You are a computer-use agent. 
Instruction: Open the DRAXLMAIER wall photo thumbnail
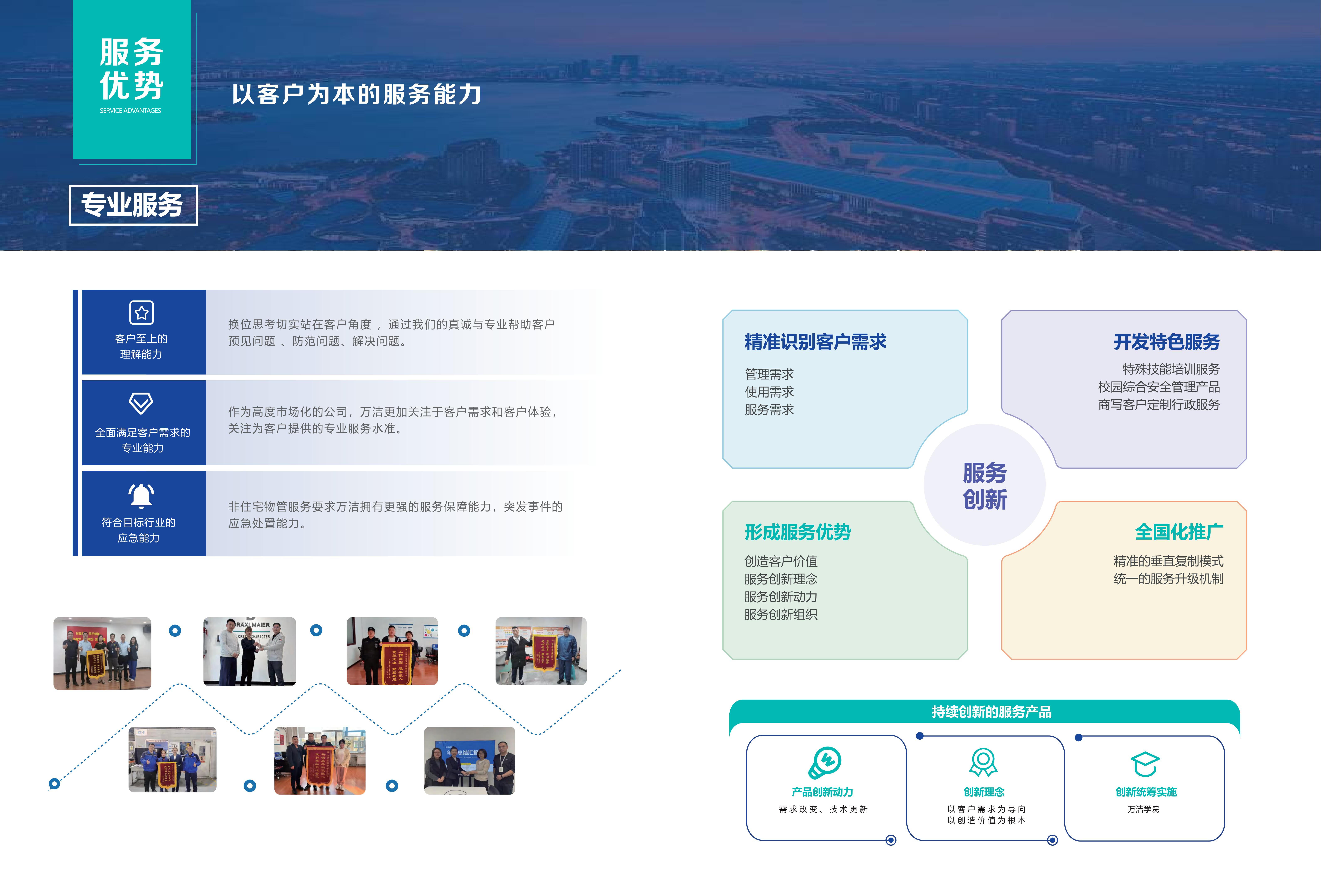pos(250,652)
